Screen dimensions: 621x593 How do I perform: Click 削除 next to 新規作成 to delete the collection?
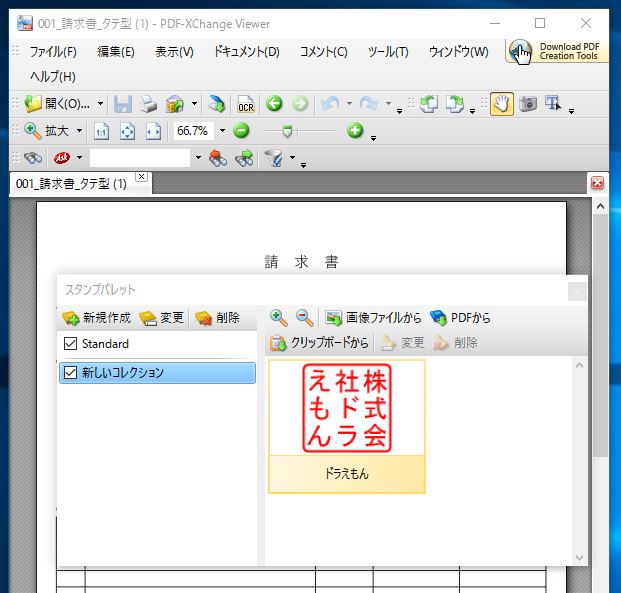point(218,318)
